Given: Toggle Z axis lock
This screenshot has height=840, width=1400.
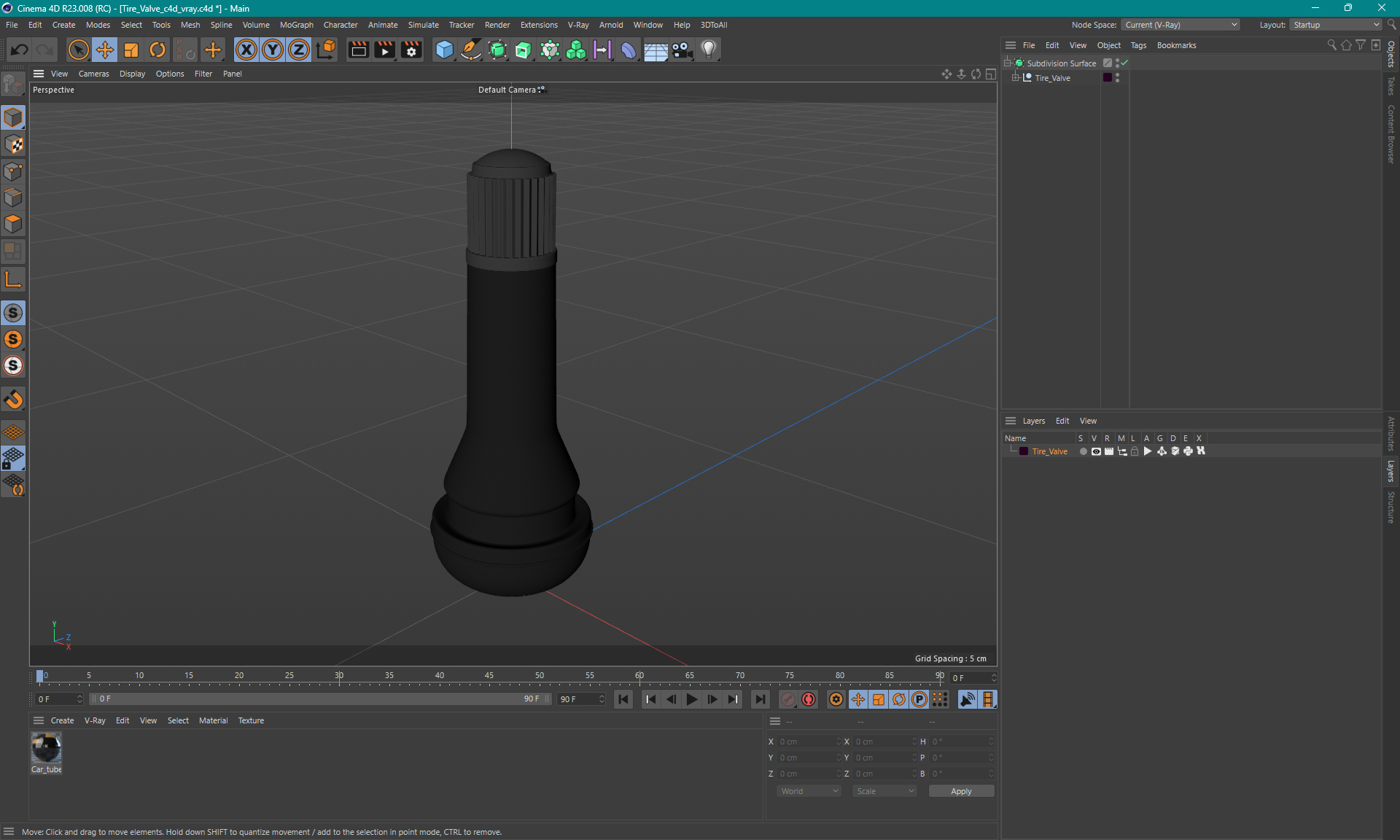Looking at the screenshot, I should (x=299, y=50).
